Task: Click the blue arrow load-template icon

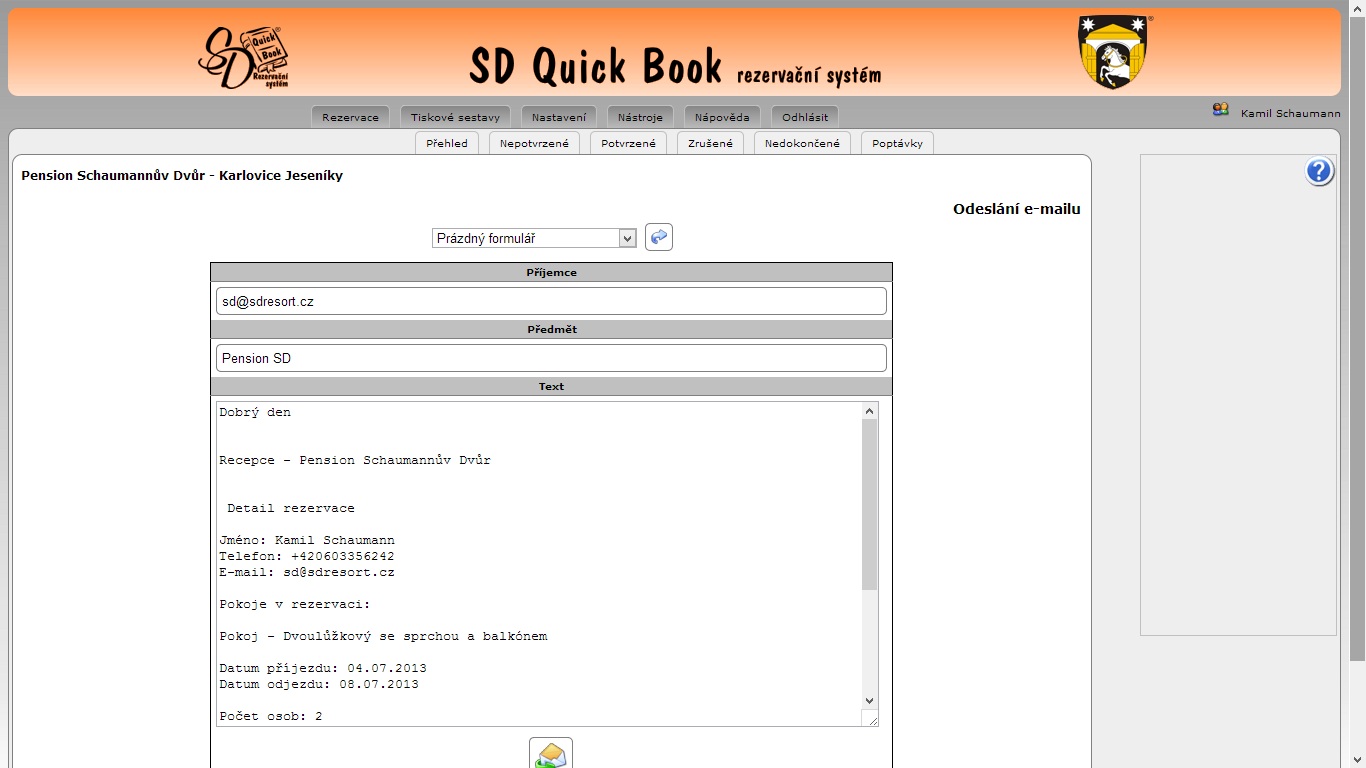Action: tap(659, 237)
